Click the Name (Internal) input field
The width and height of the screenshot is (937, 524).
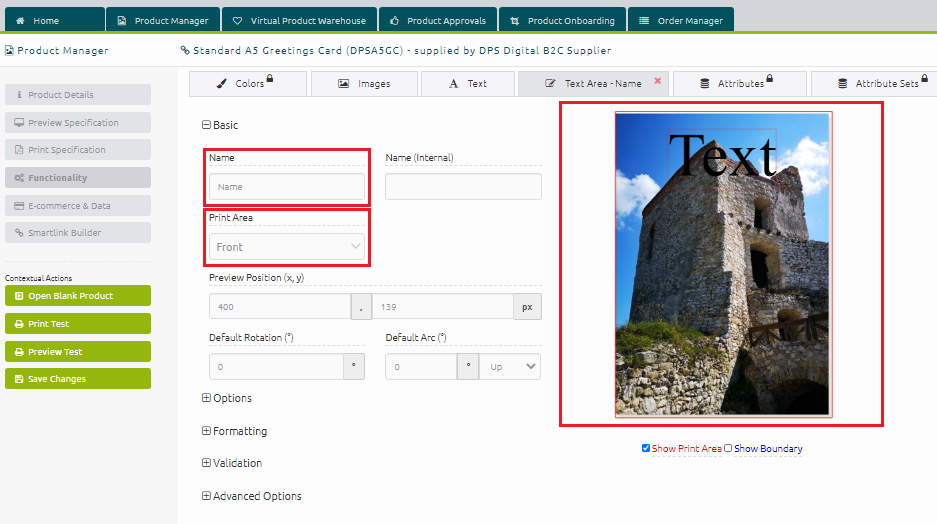463,186
